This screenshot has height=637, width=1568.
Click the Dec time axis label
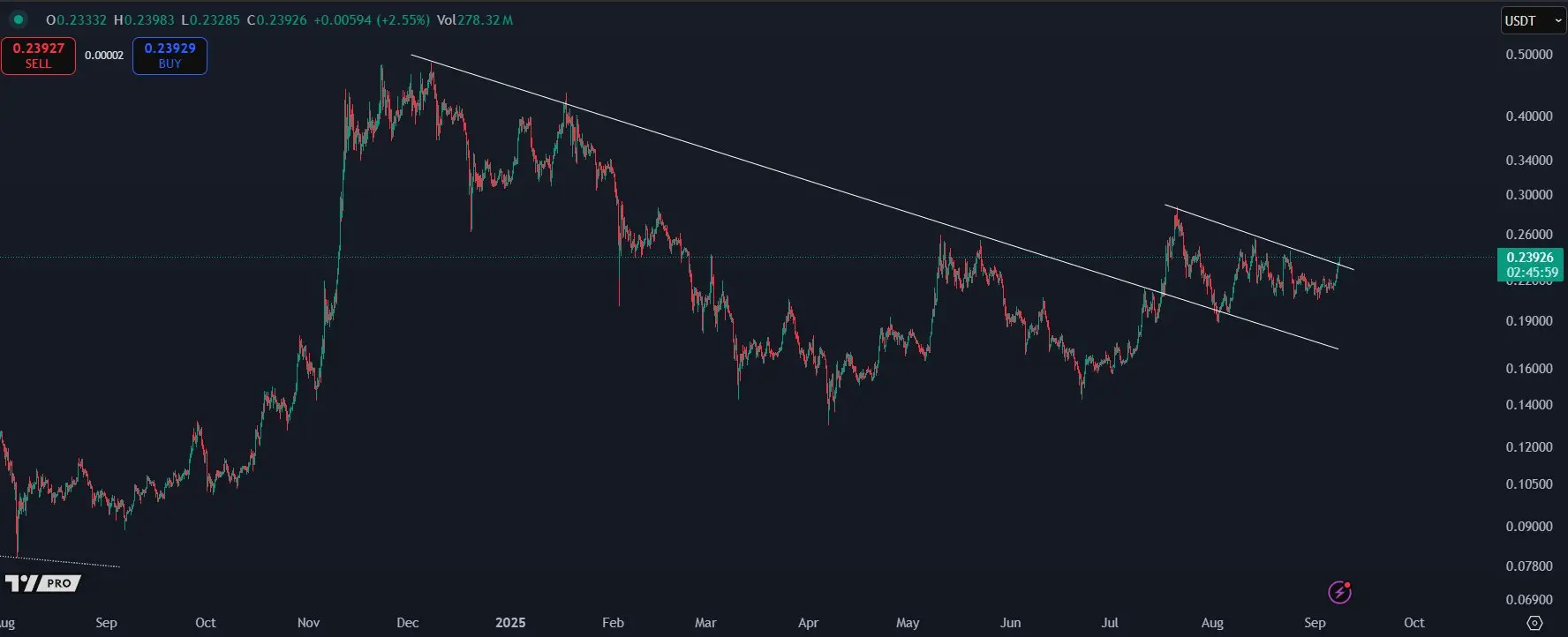click(x=408, y=623)
